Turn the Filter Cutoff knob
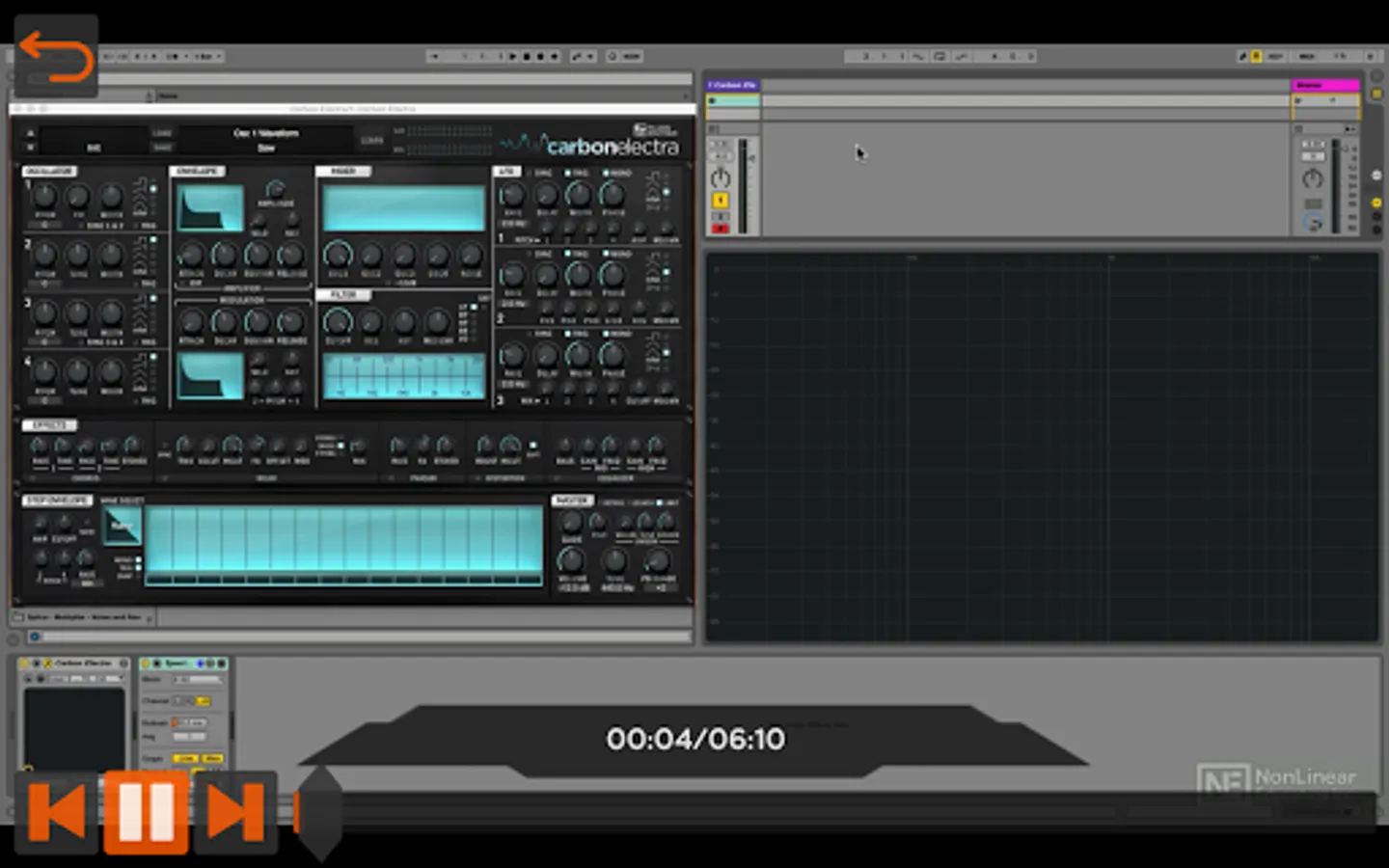Image resolution: width=1389 pixels, height=868 pixels. tap(338, 321)
